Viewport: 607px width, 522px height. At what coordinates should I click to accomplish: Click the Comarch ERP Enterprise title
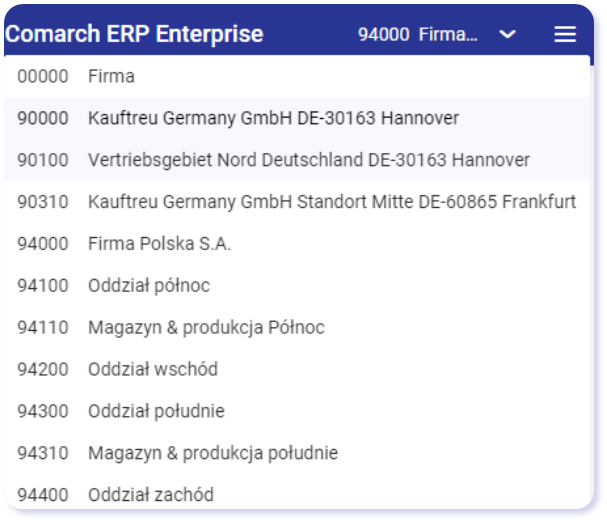point(134,34)
